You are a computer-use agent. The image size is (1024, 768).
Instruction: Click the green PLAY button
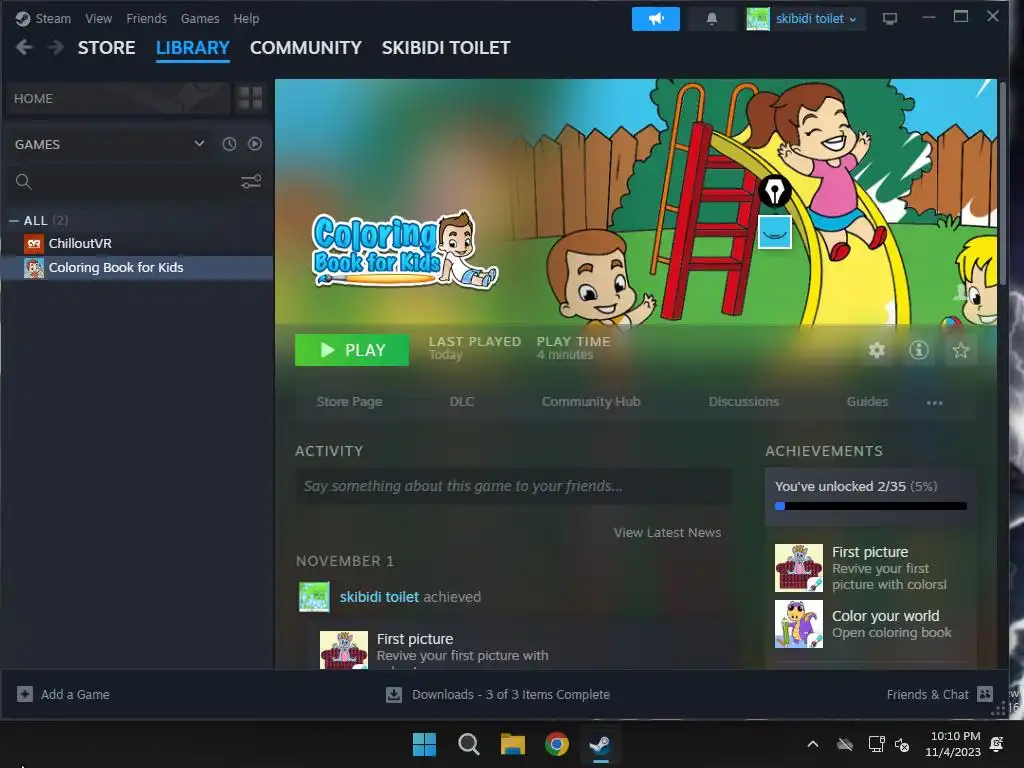(x=352, y=350)
